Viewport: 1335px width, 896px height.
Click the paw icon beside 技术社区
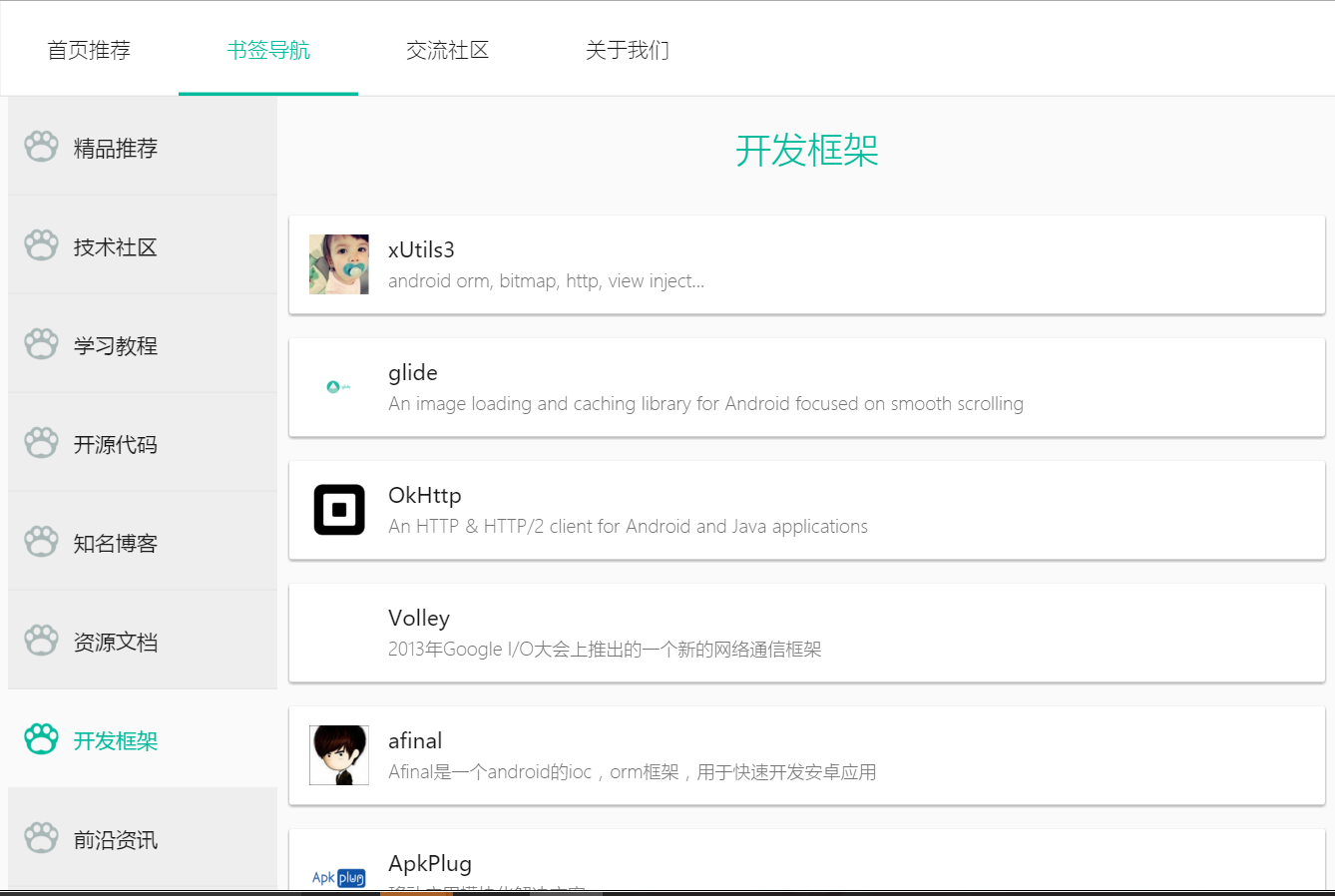[41, 245]
